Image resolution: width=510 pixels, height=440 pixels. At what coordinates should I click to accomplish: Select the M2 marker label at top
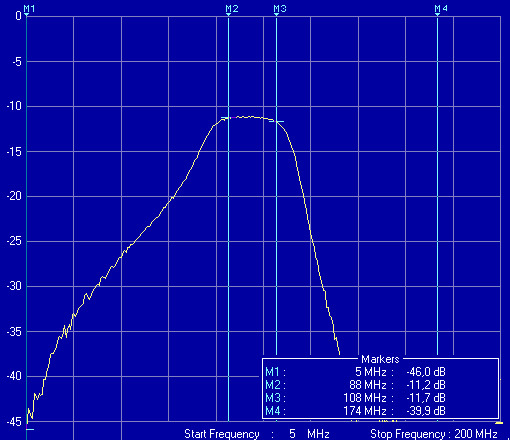pos(232,9)
